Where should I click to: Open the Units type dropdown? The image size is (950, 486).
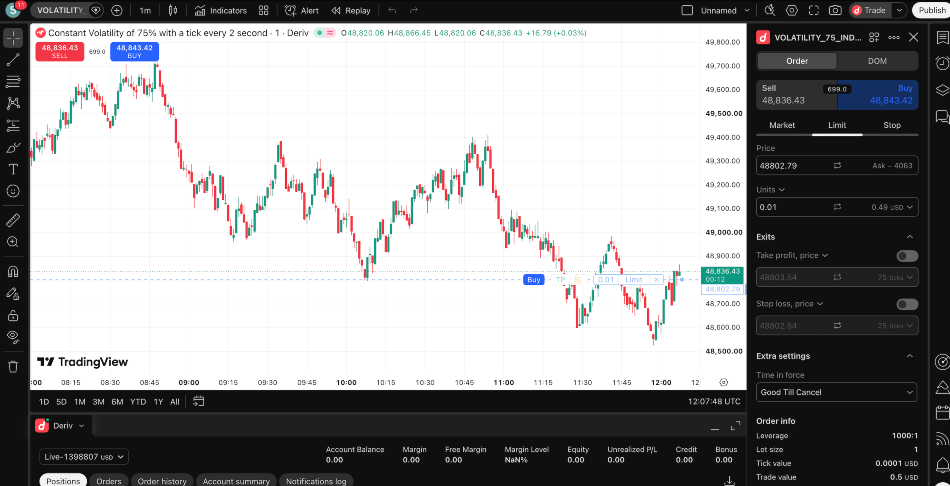click(x=771, y=190)
